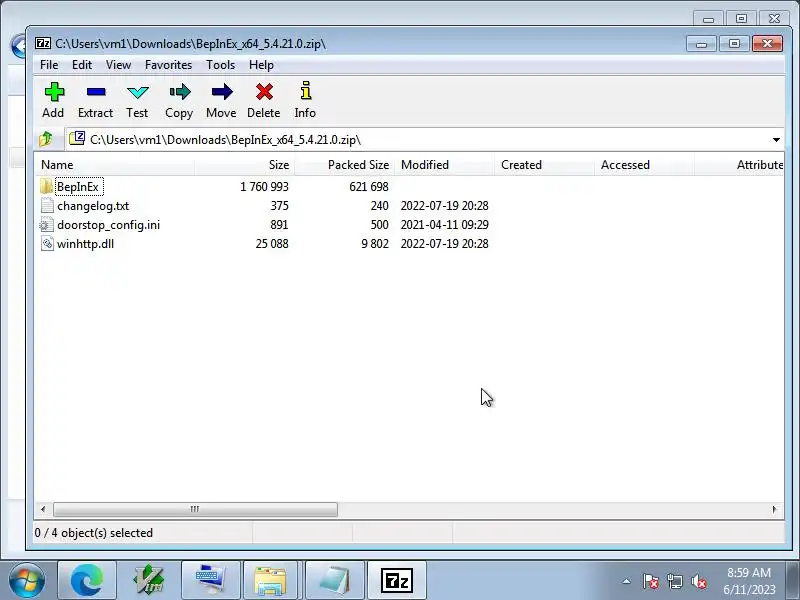This screenshot has width=800, height=600.
Task: Click the green Add plus icon
Action: (54, 92)
